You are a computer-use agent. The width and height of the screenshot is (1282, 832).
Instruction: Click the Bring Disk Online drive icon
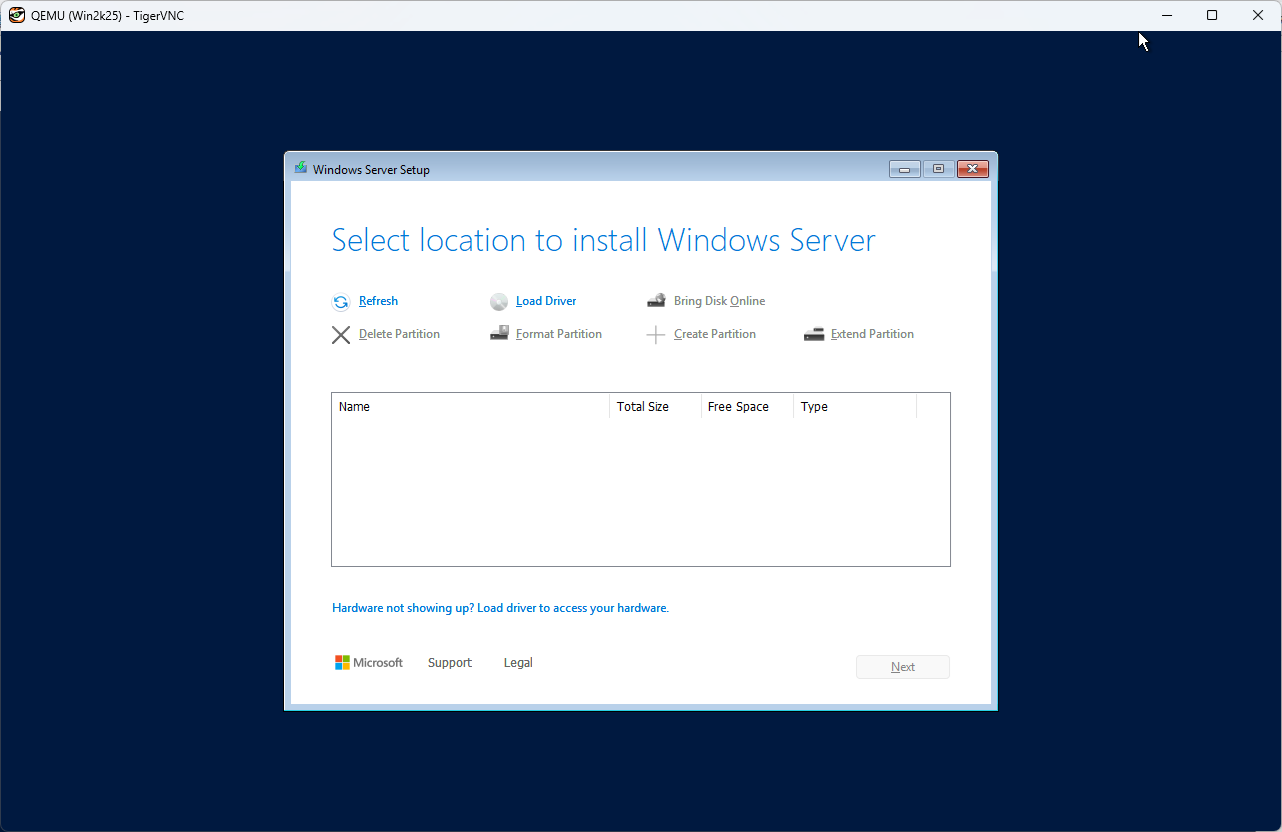click(656, 301)
